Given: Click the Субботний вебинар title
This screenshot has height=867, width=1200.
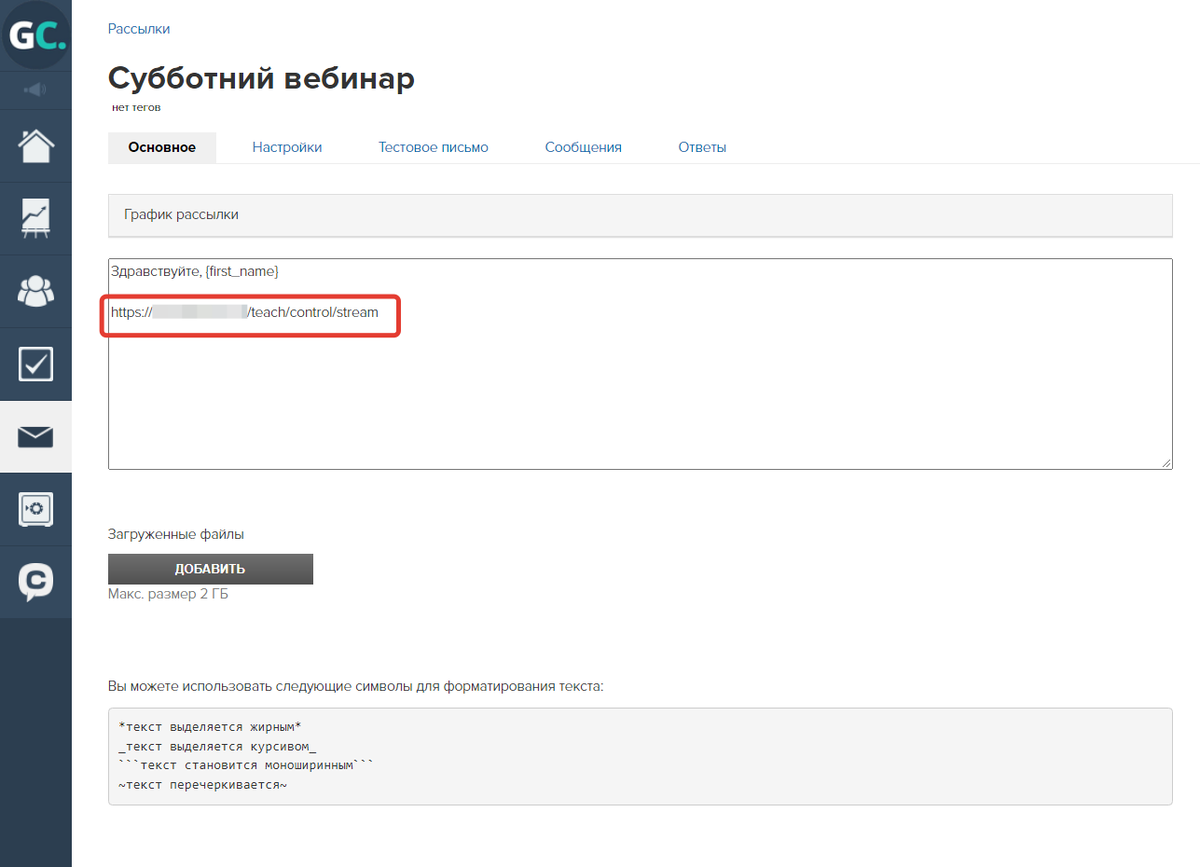Looking at the screenshot, I should [x=261, y=78].
